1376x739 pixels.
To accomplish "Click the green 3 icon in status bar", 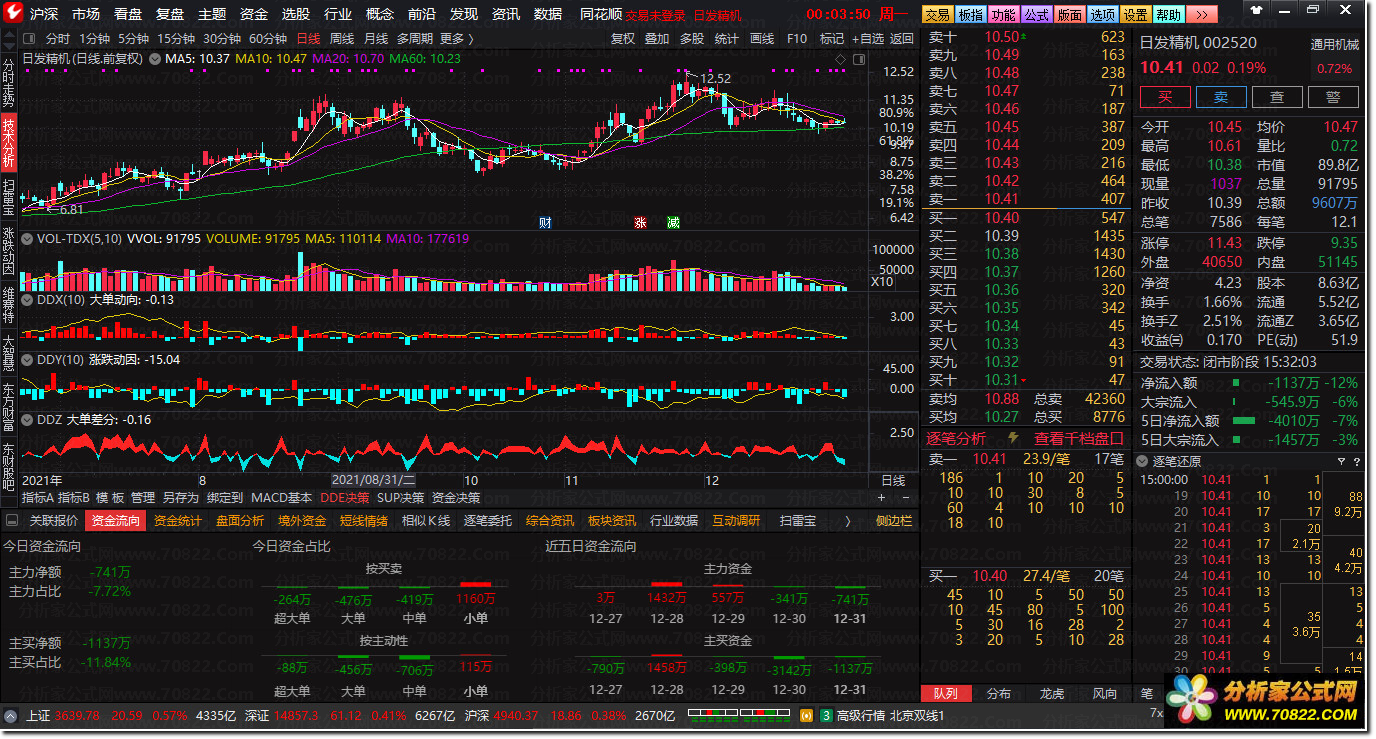I will coord(826,716).
